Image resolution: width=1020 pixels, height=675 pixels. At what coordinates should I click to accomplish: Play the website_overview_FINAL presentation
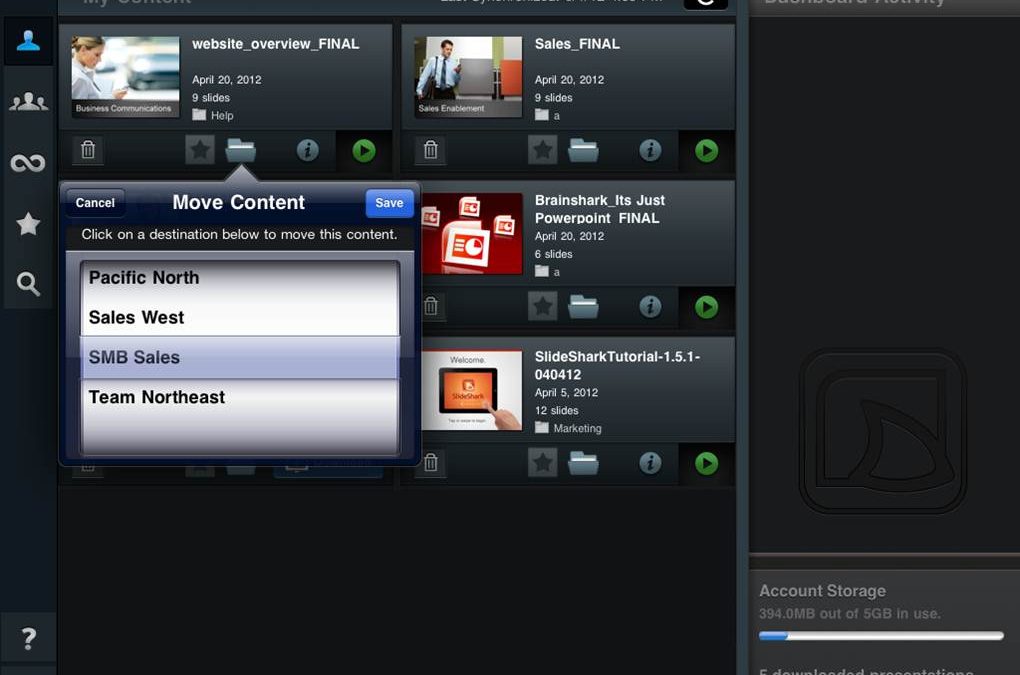point(364,151)
